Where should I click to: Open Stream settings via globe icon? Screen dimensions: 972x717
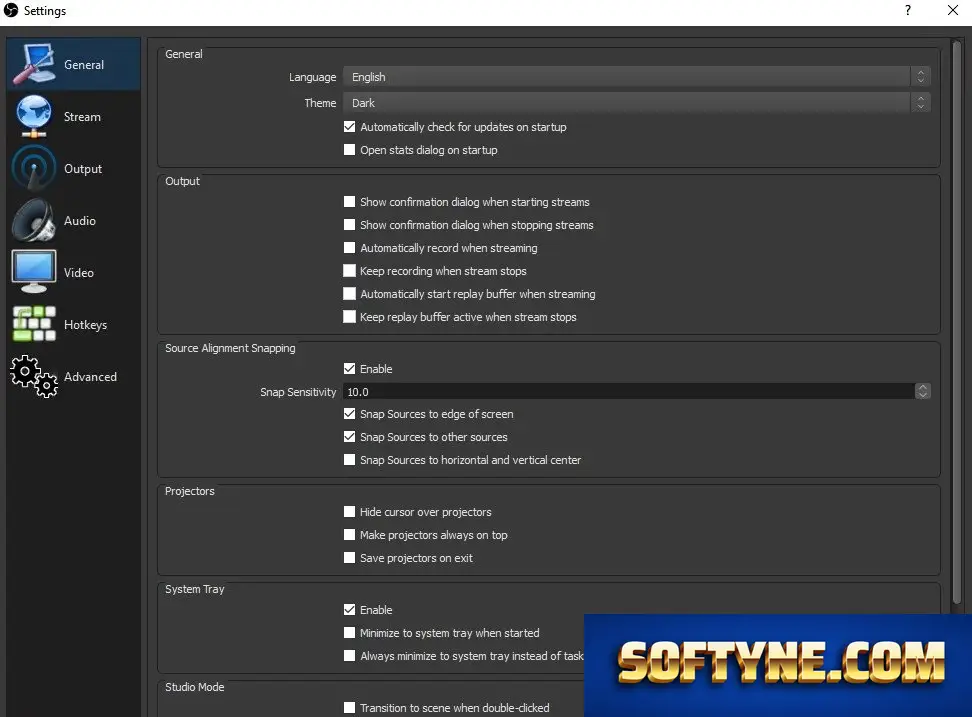[34, 117]
